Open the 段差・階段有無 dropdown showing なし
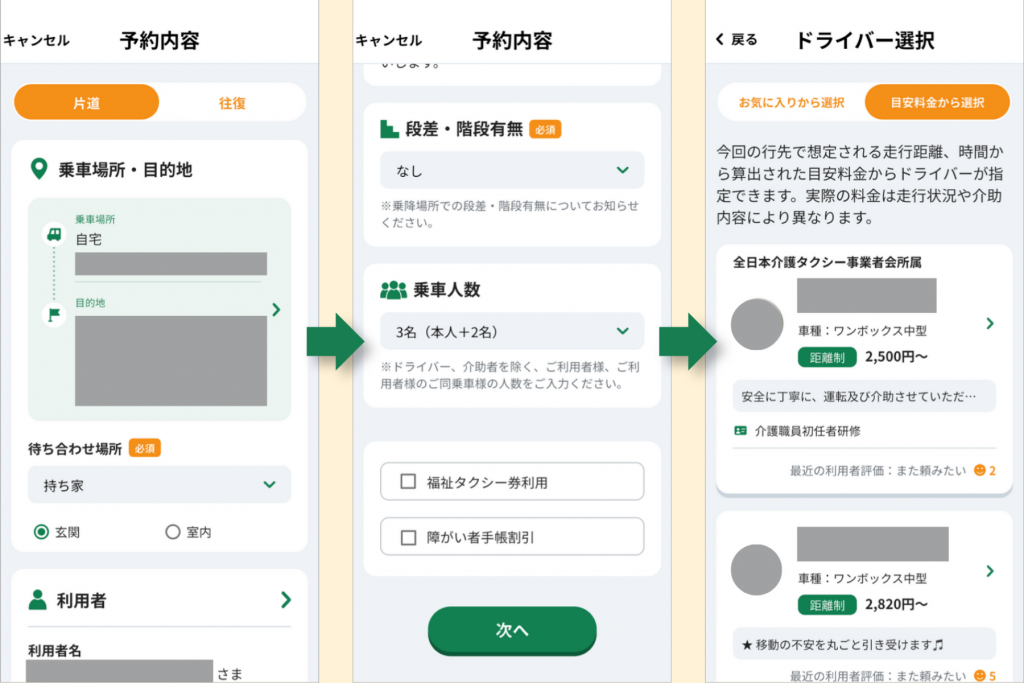The height and width of the screenshot is (683, 1024). [512, 170]
